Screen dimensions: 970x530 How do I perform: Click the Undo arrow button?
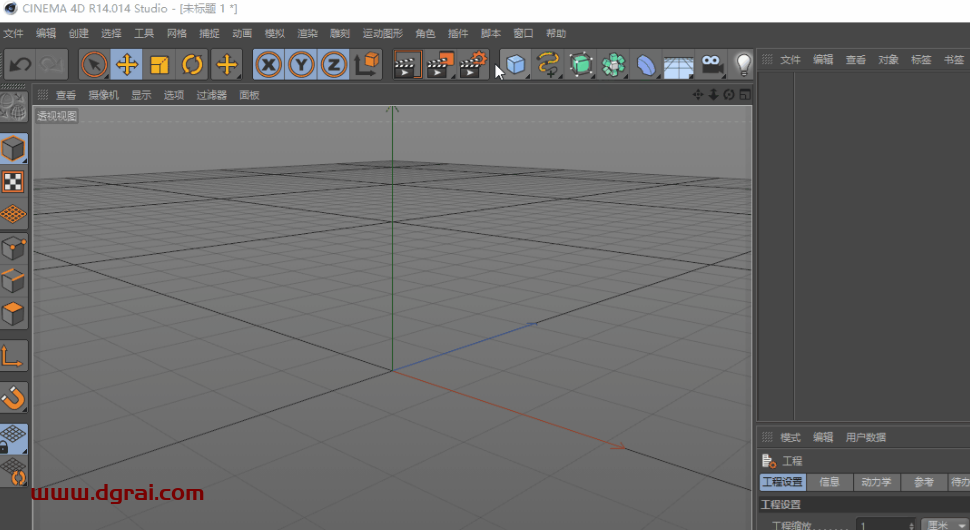20,66
